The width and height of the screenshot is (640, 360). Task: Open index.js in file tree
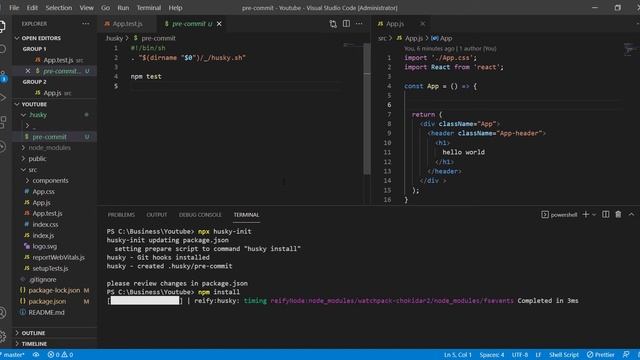click(x=43, y=236)
